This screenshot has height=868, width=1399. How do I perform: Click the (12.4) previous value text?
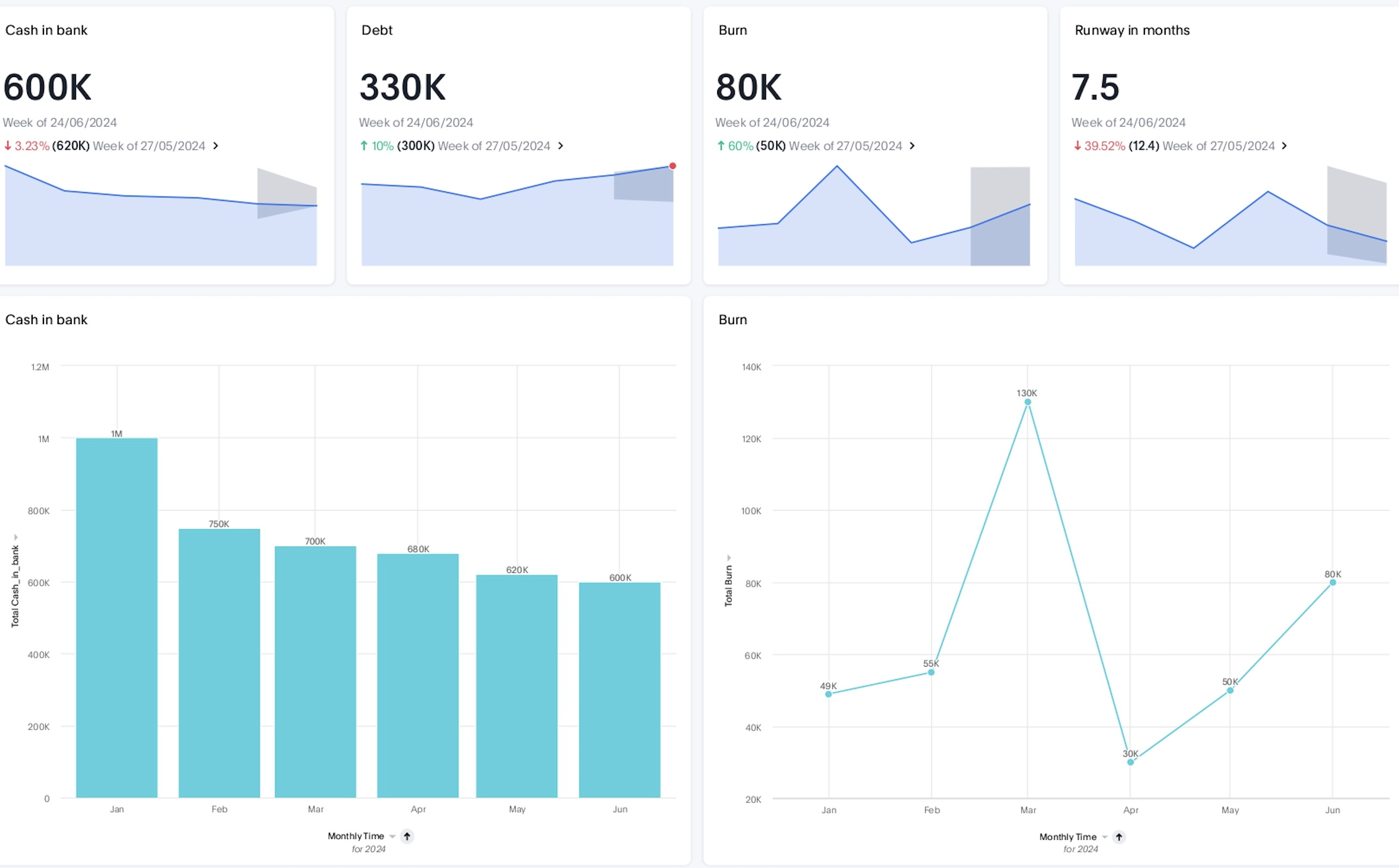(x=1144, y=146)
